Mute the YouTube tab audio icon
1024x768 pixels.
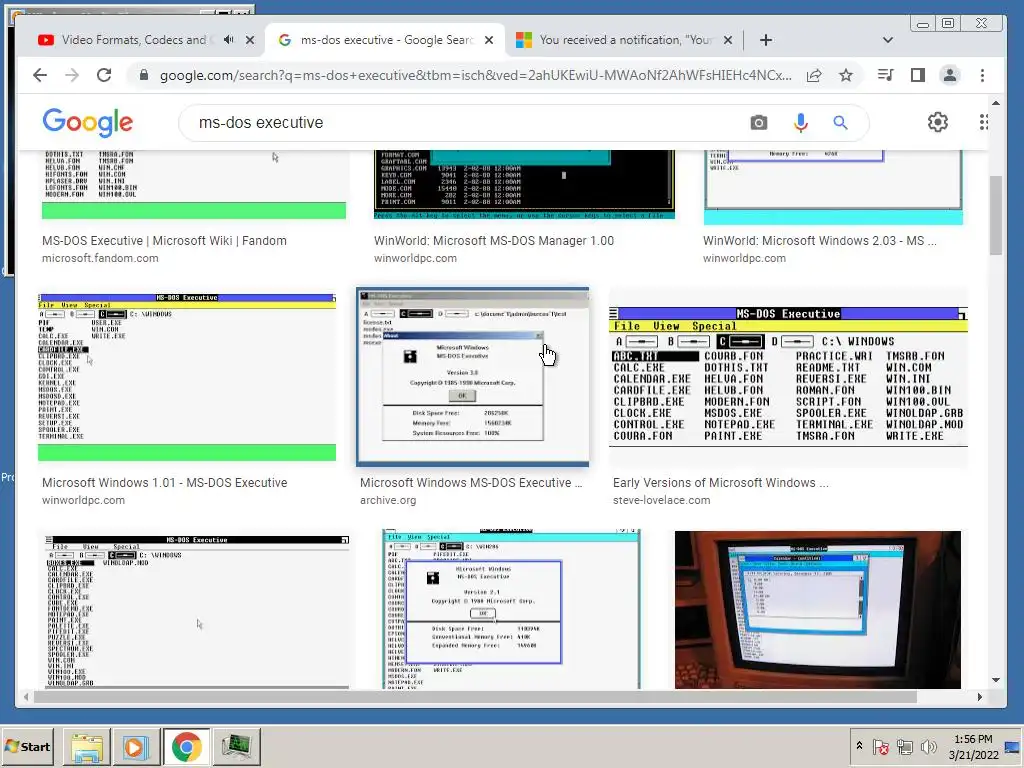pyautogui.click(x=229, y=40)
